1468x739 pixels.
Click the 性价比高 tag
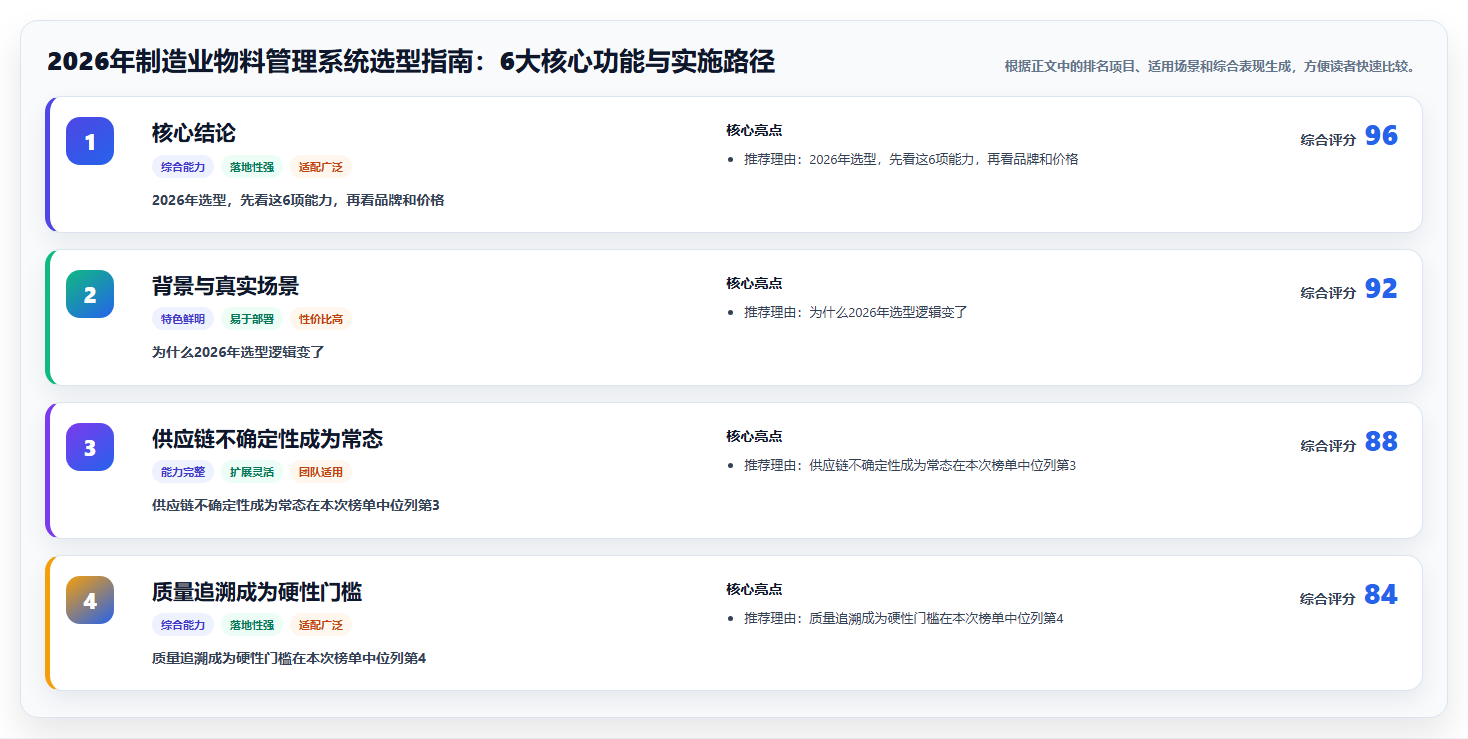click(321, 319)
